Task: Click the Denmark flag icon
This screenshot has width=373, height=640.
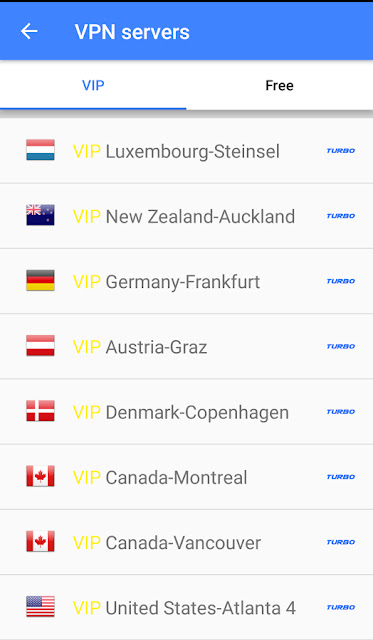Action: coord(40,411)
